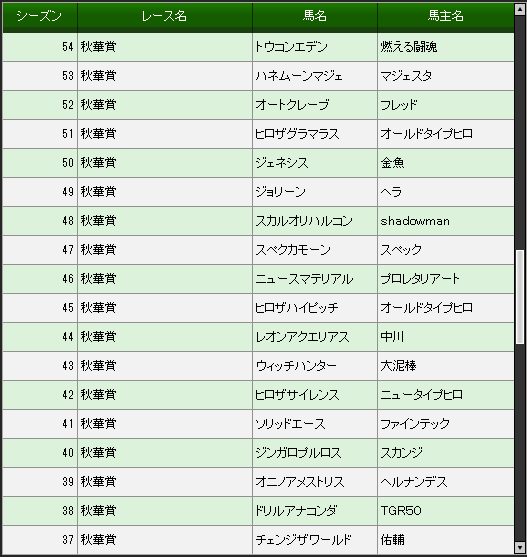Click the vertical scrollbar thumb
The width and height of the screenshot is (527, 557).
click(x=520, y=297)
